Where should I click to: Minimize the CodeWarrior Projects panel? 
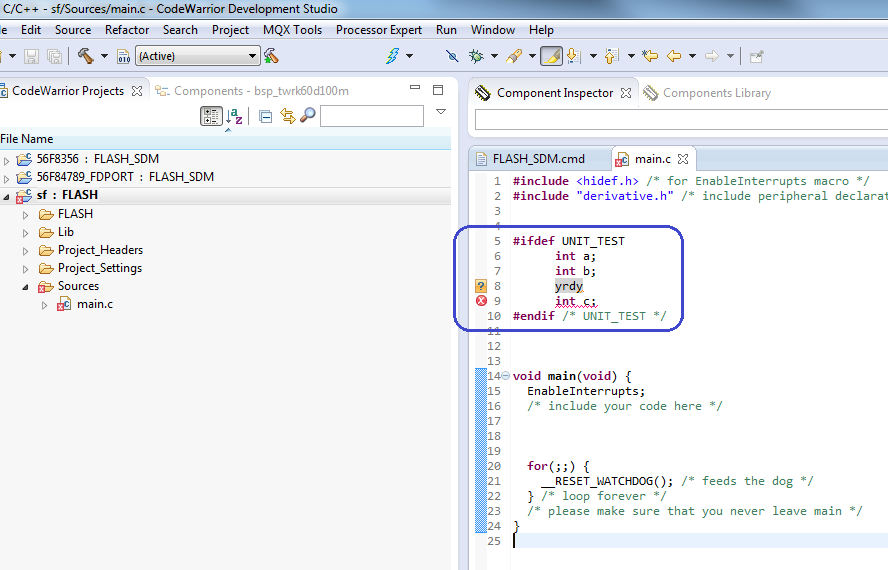coord(415,88)
